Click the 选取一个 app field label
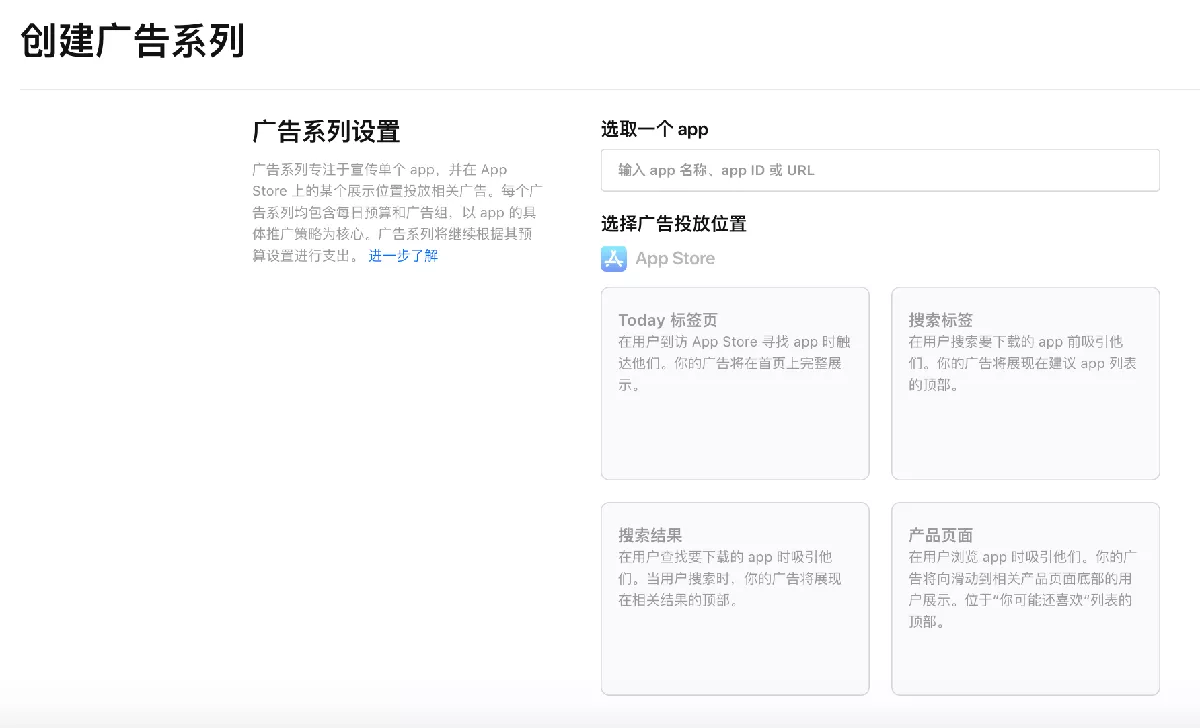Screen dimensions: 1200x728 tap(654, 129)
